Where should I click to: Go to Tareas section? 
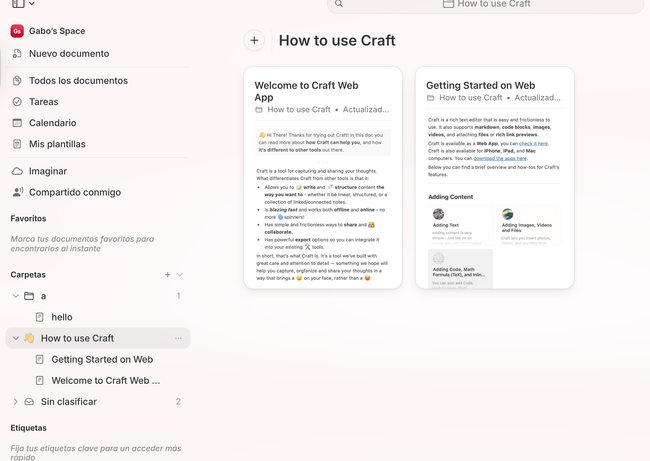click(43, 102)
